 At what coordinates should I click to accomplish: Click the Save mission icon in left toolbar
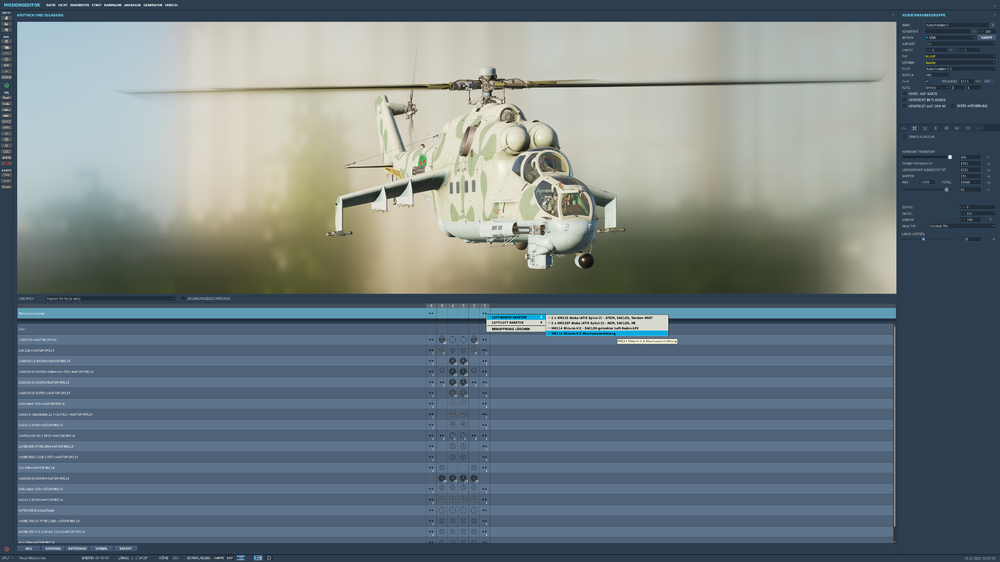[6, 30]
